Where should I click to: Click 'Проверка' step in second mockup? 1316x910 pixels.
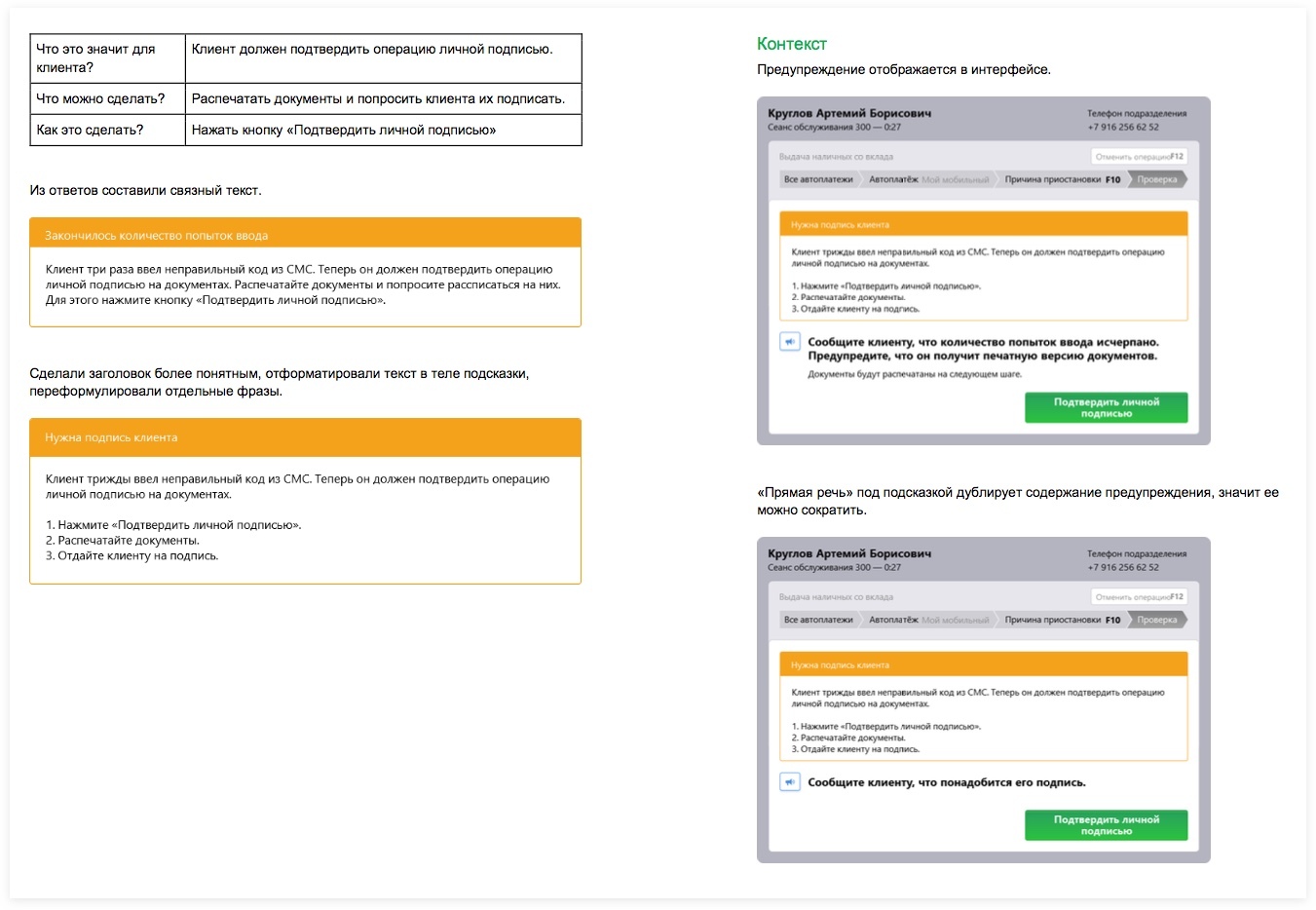(1157, 620)
